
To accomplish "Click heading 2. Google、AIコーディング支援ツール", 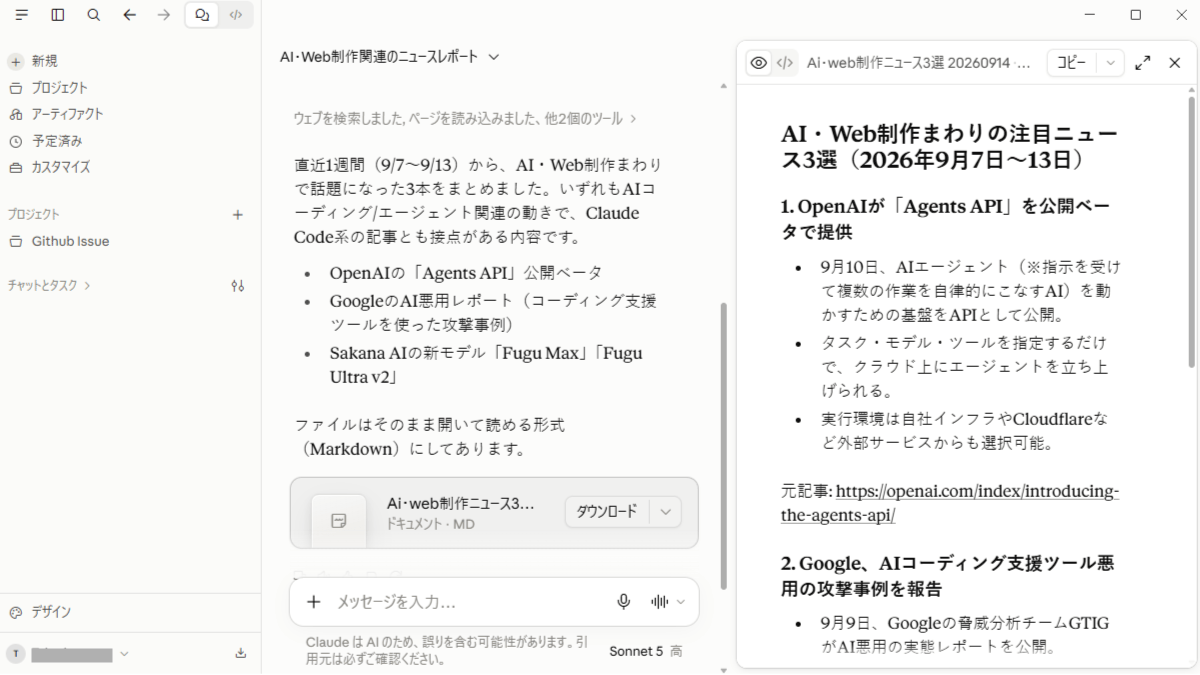I will click(947, 576).
